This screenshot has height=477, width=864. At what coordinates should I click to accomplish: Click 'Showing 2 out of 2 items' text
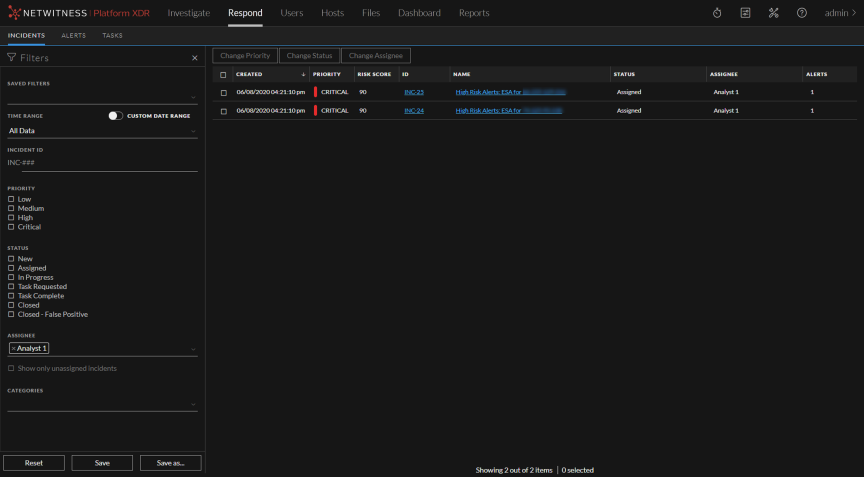pyautogui.click(x=514, y=470)
